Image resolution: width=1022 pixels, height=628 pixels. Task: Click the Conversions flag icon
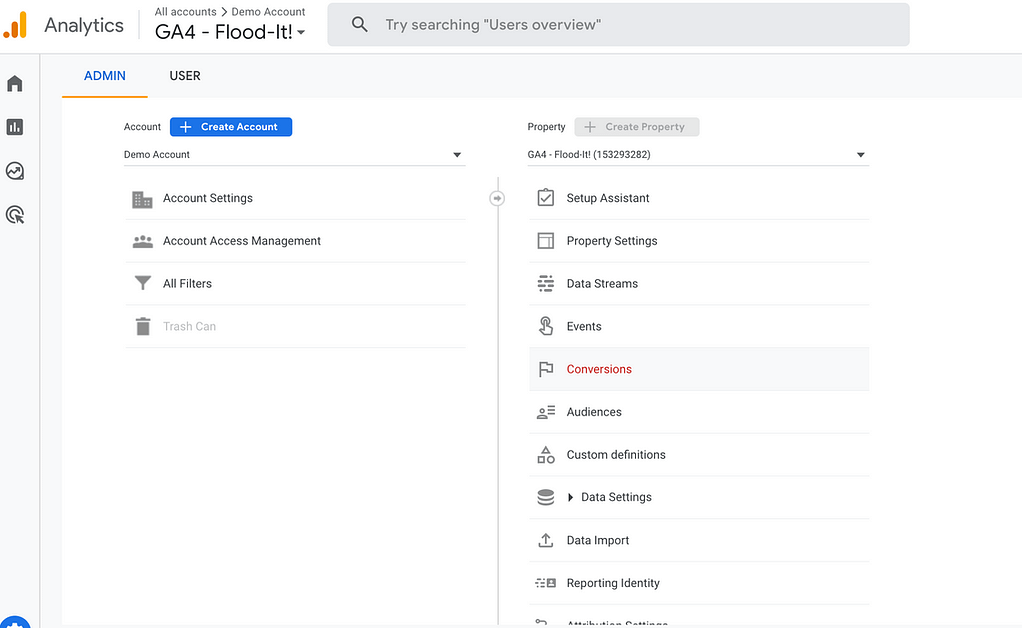tap(546, 369)
